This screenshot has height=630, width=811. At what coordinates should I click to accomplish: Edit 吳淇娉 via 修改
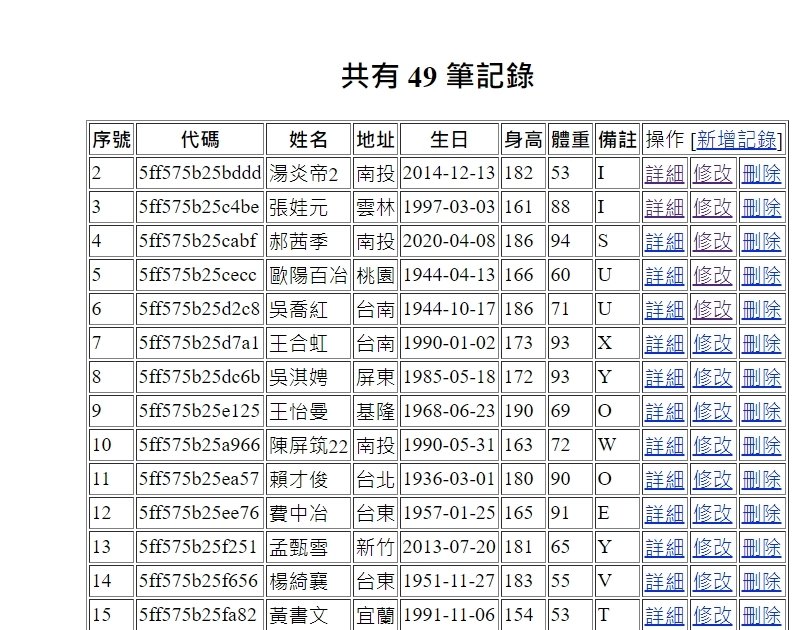[713, 378]
